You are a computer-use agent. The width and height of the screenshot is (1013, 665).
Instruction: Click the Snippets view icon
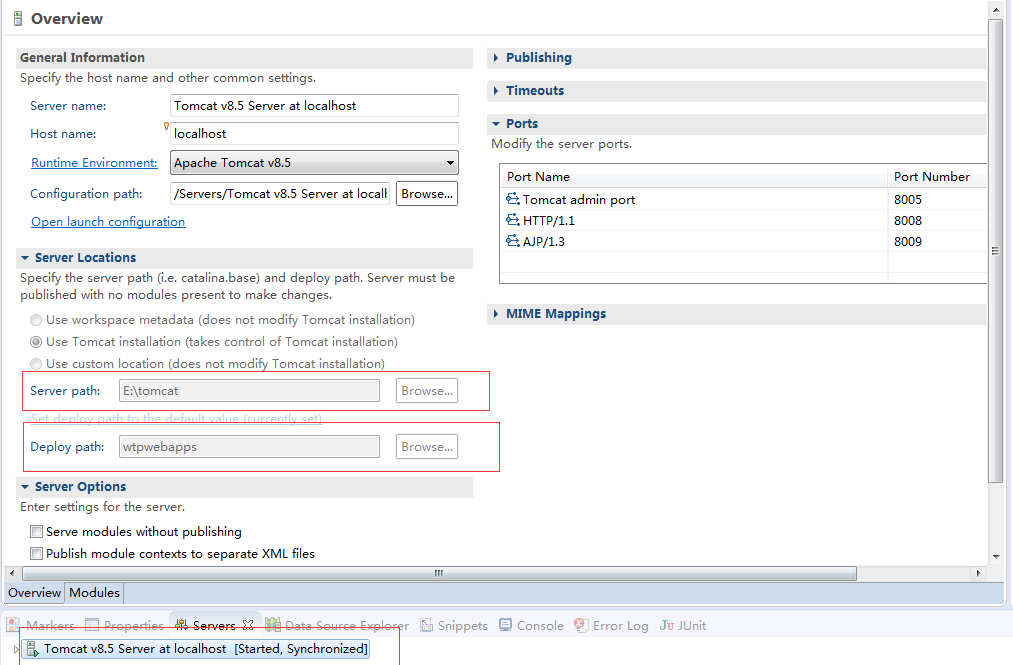[x=426, y=625]
